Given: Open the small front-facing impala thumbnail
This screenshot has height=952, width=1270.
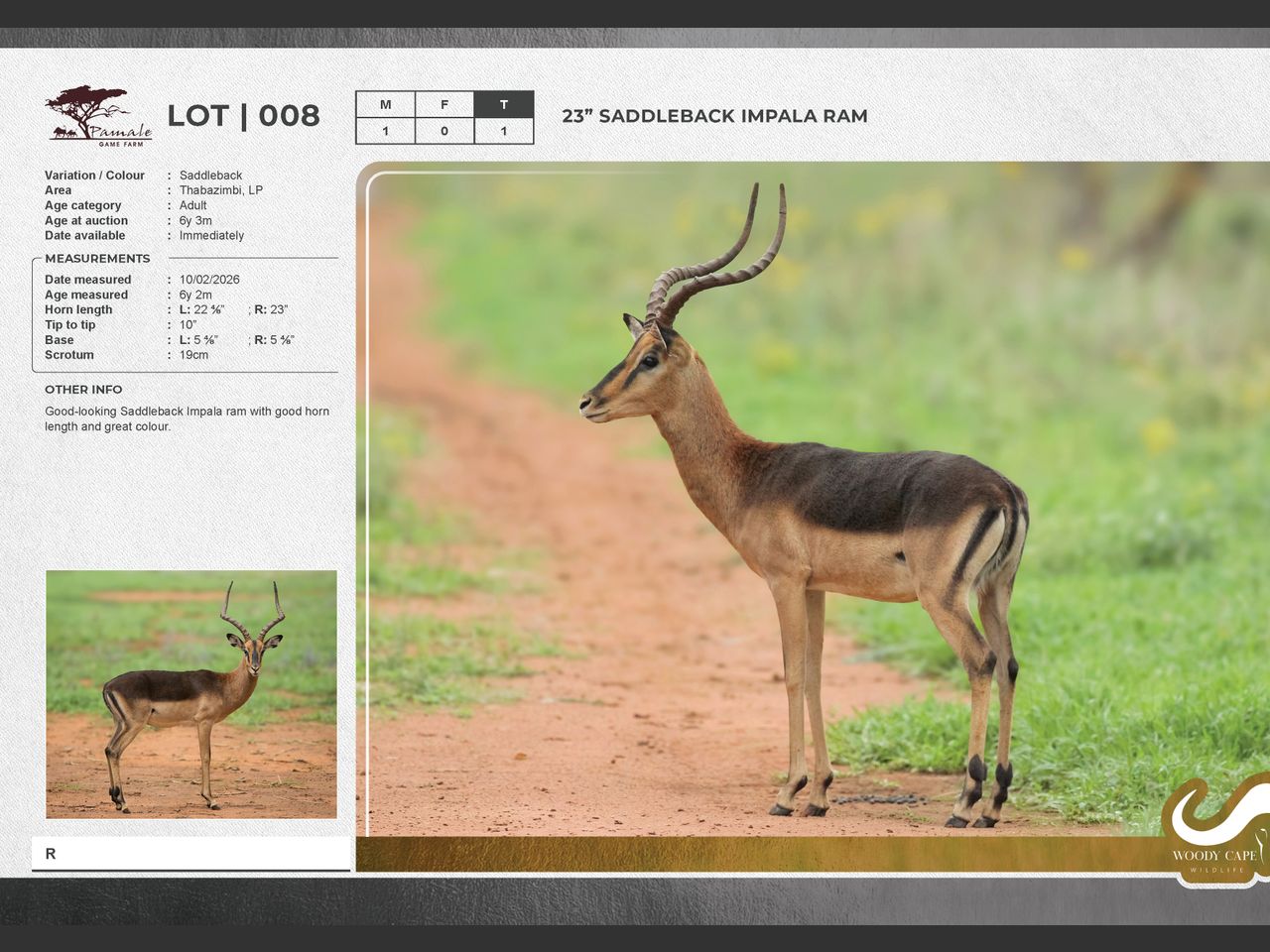Looking at the screenshot, I should tap(191, 694).
